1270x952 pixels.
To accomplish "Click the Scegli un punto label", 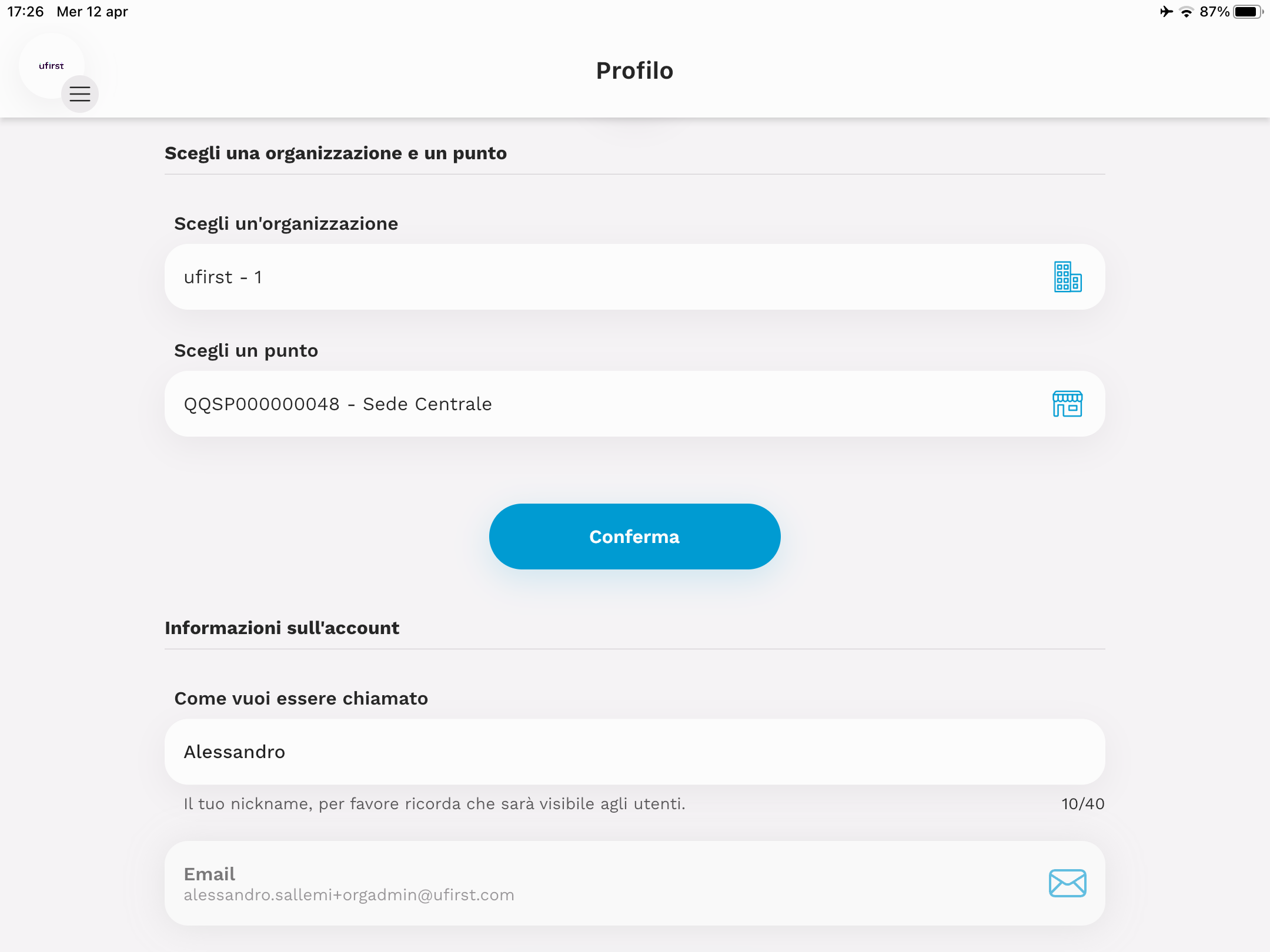I will pos(246,351).
